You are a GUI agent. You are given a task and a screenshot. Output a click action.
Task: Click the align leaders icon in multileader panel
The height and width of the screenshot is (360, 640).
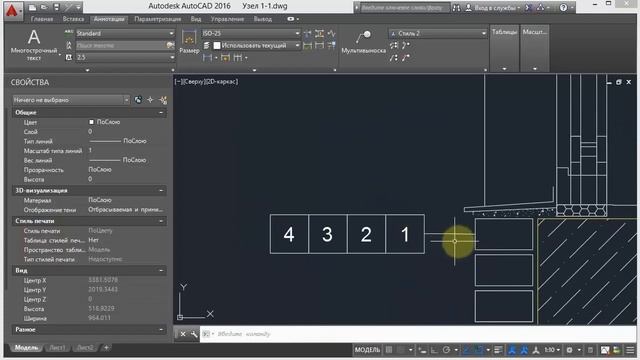pos(393,45)
